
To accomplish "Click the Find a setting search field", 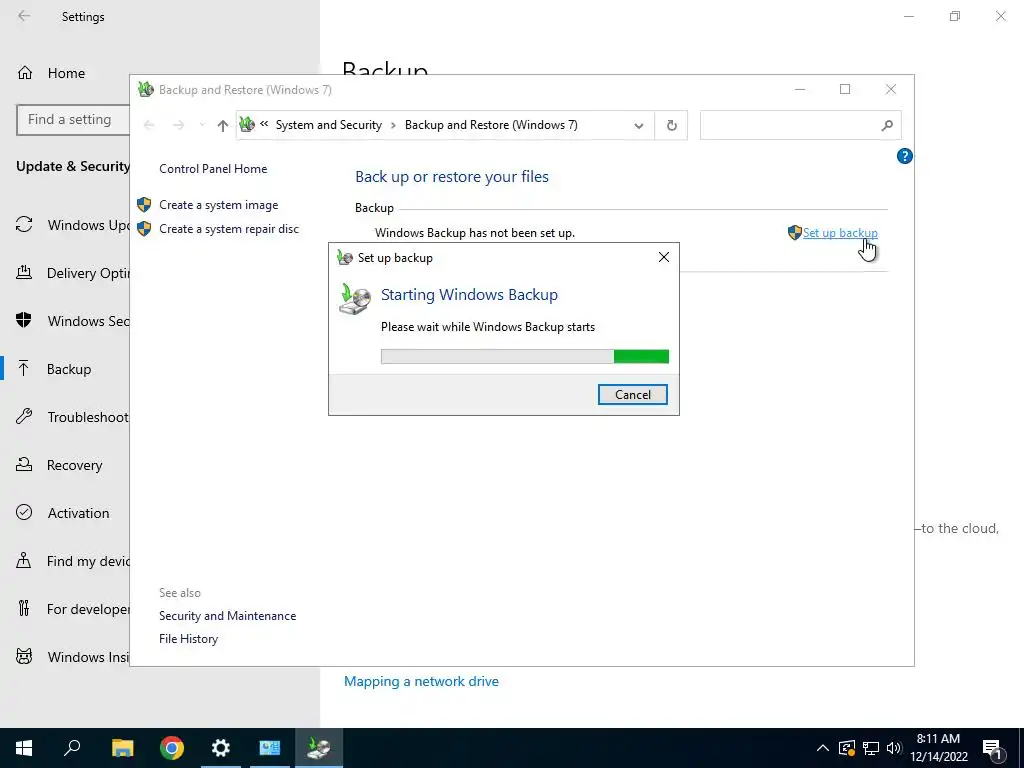I will tap(73, 120).
